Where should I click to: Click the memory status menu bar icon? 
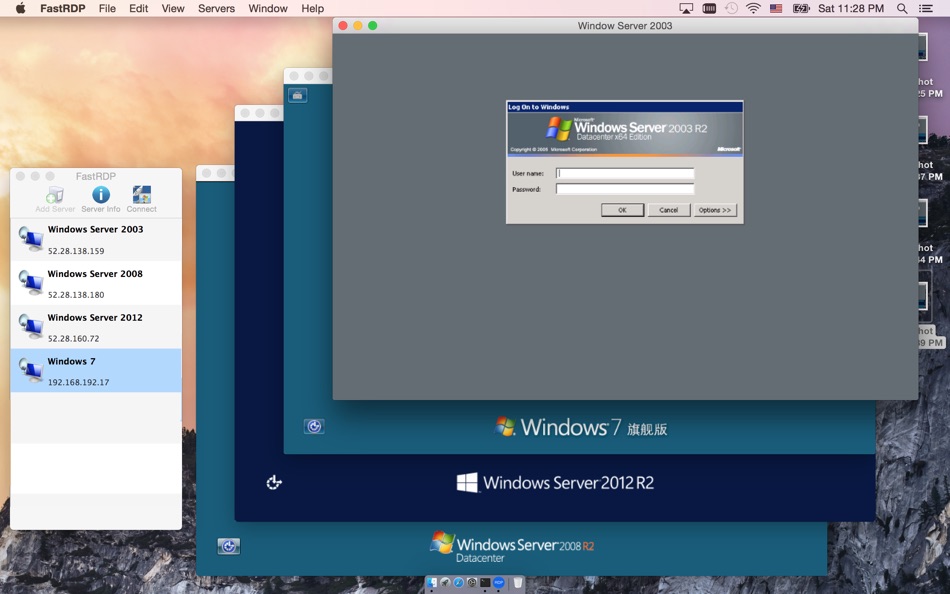point(709,8)
